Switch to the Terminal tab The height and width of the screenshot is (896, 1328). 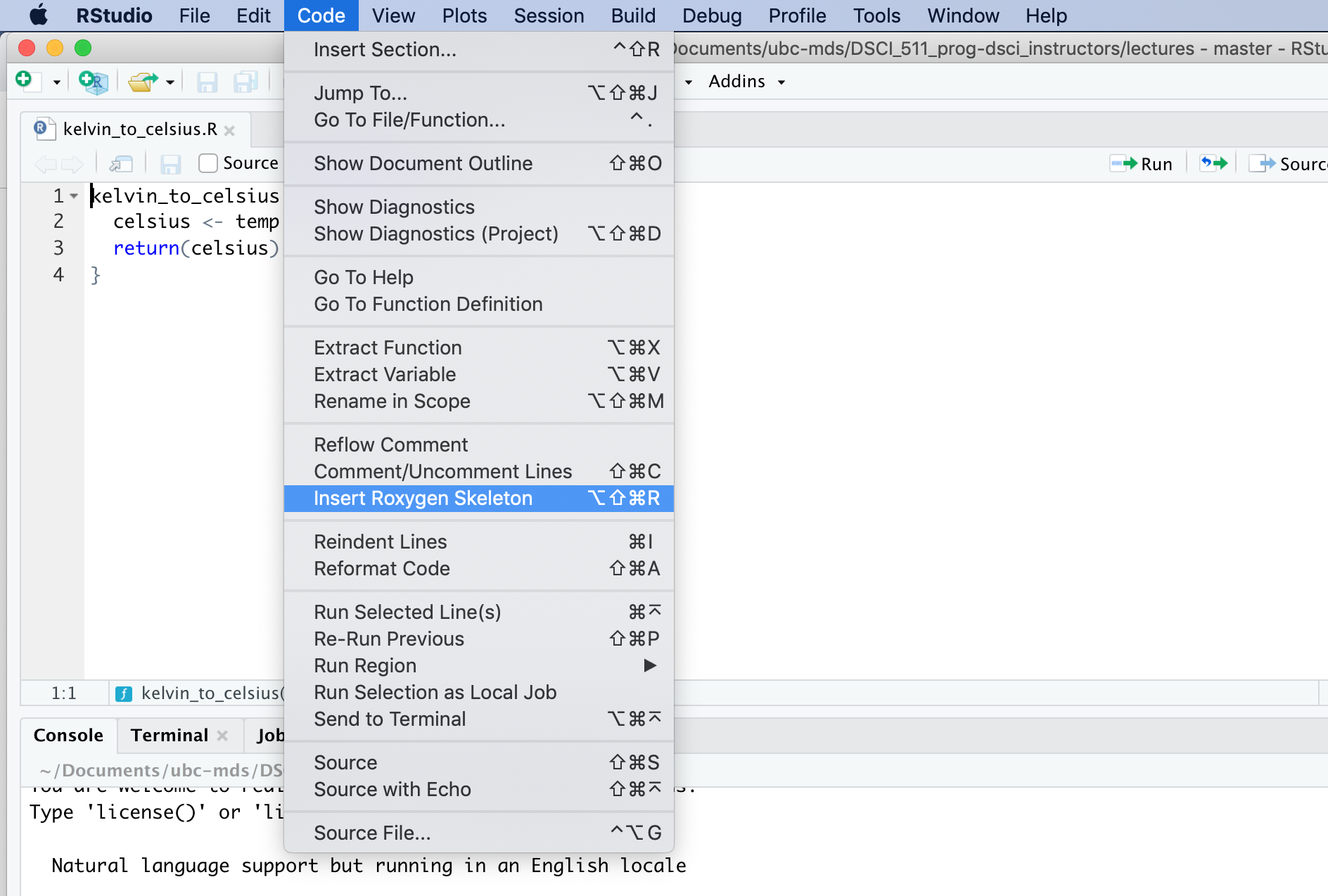coord(170,735)
